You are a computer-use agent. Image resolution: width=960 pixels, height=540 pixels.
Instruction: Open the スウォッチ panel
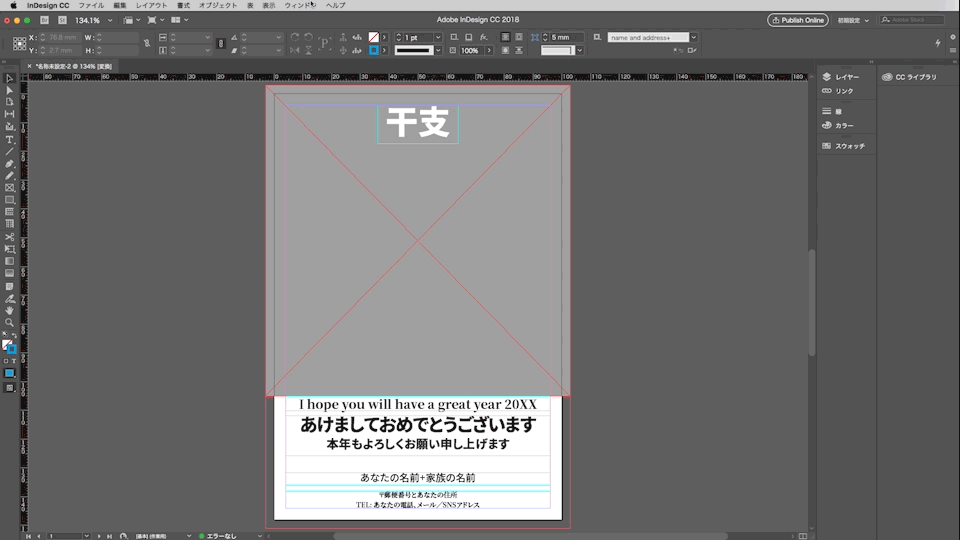coord(844,146)
